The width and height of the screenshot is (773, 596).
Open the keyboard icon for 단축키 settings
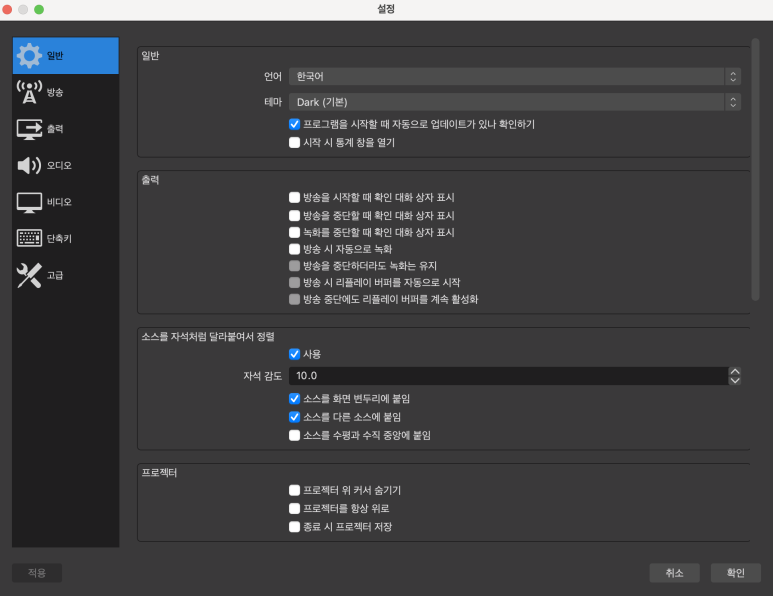point(29,239)
